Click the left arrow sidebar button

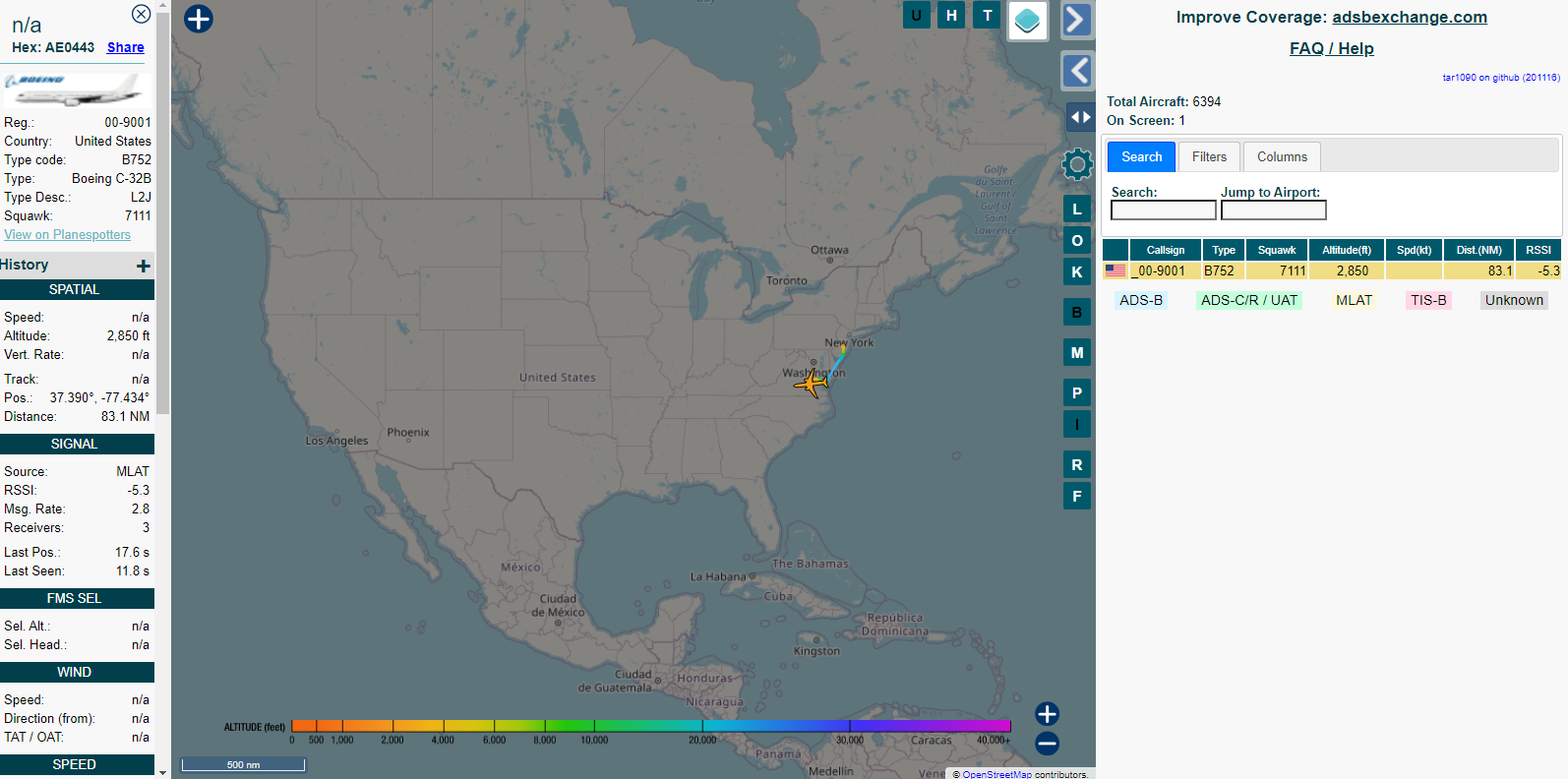[x=1078, y=71]
